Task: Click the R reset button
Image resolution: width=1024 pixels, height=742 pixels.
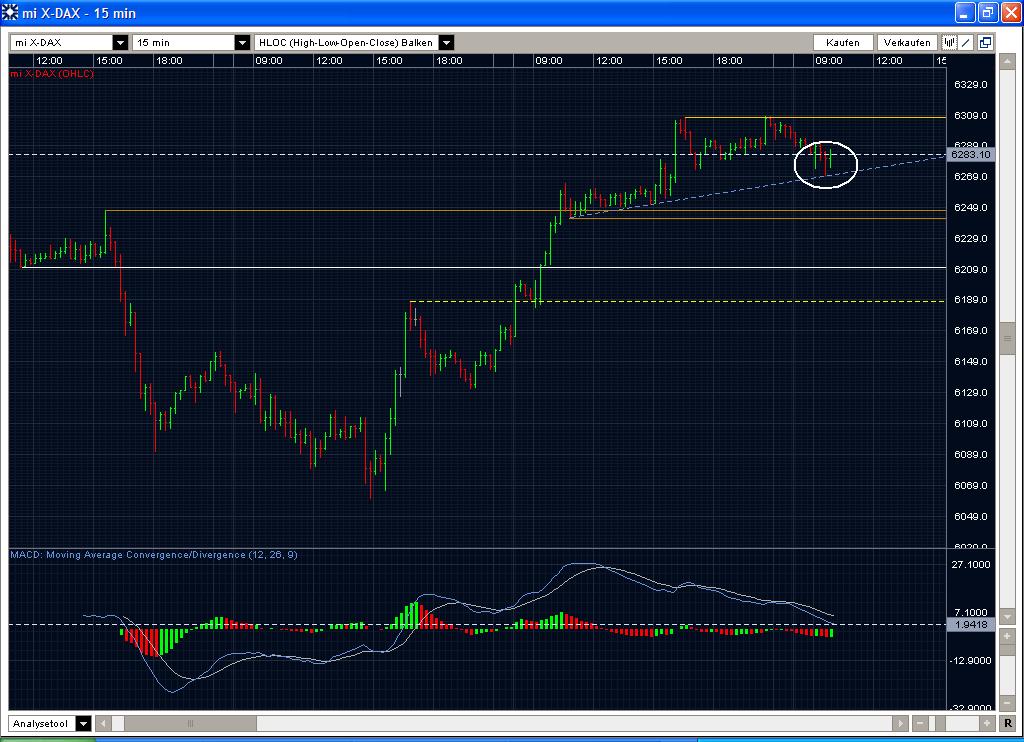Action: point(1008,723)
